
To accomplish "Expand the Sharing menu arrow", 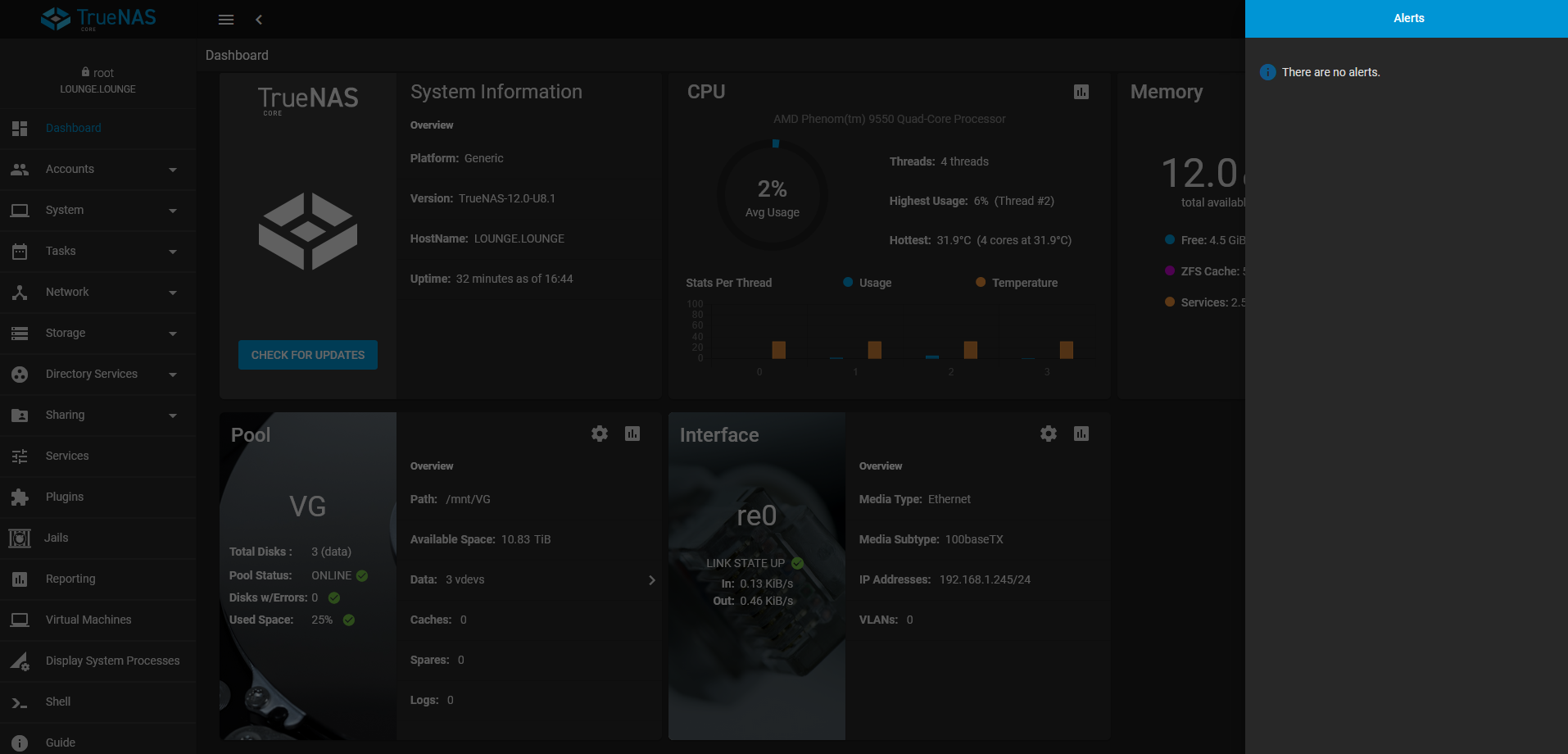I will [x=173, y=416].
